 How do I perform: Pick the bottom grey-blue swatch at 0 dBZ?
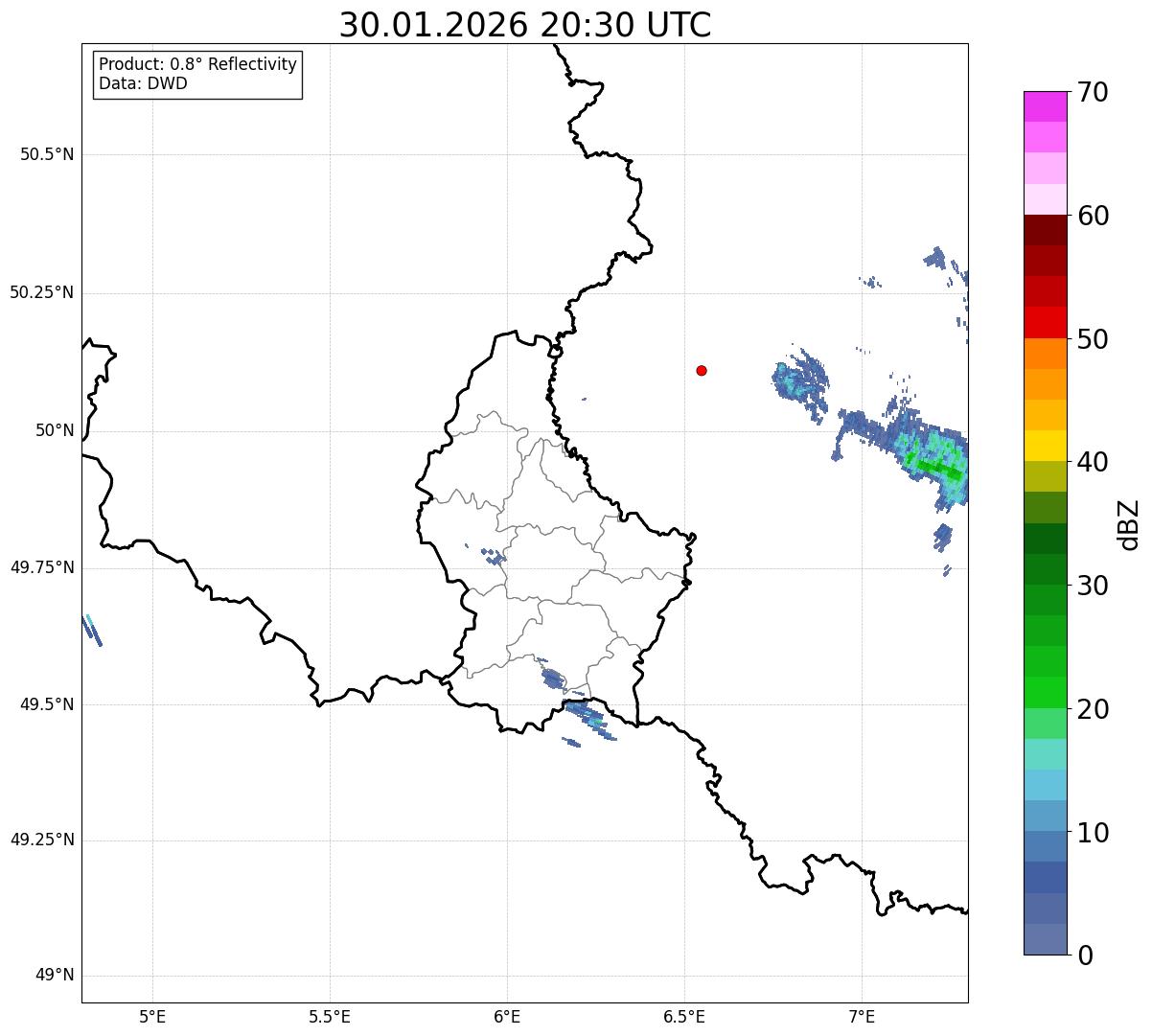click(1045, 939)
